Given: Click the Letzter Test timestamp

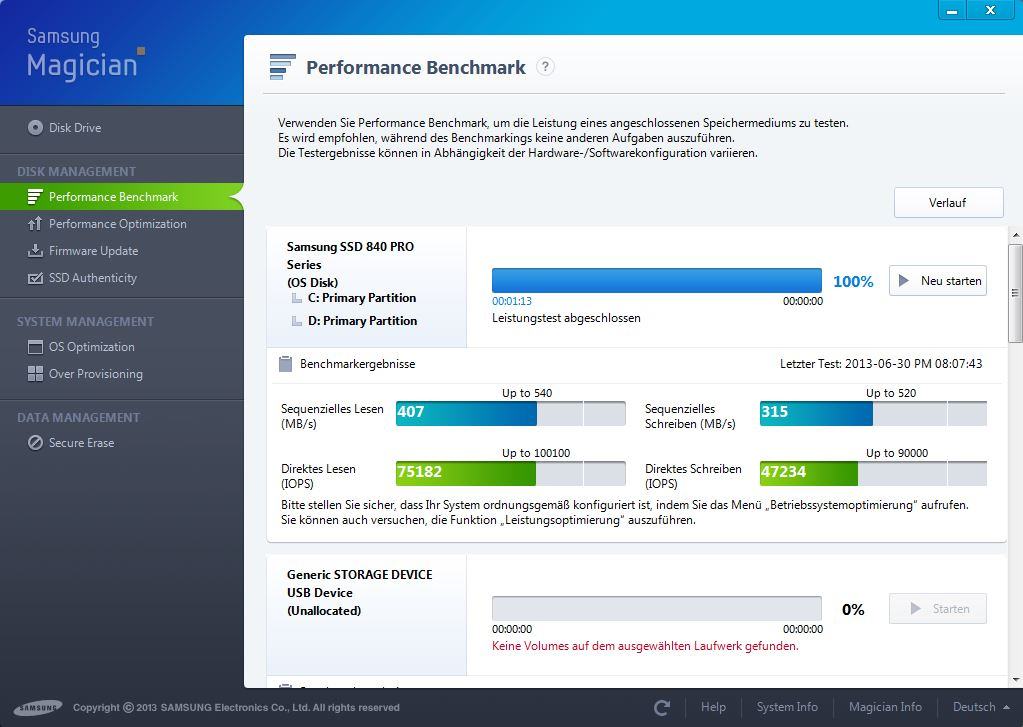Looking at the screenshot, I should coord(881,364).
